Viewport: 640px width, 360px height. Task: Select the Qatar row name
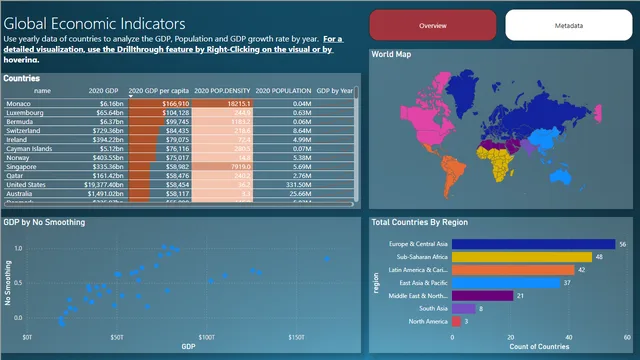pos(14,176)
